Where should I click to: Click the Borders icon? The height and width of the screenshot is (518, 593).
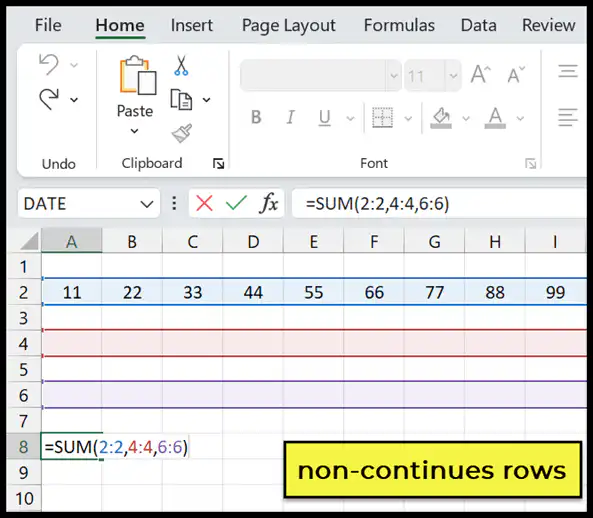[382, 118]
